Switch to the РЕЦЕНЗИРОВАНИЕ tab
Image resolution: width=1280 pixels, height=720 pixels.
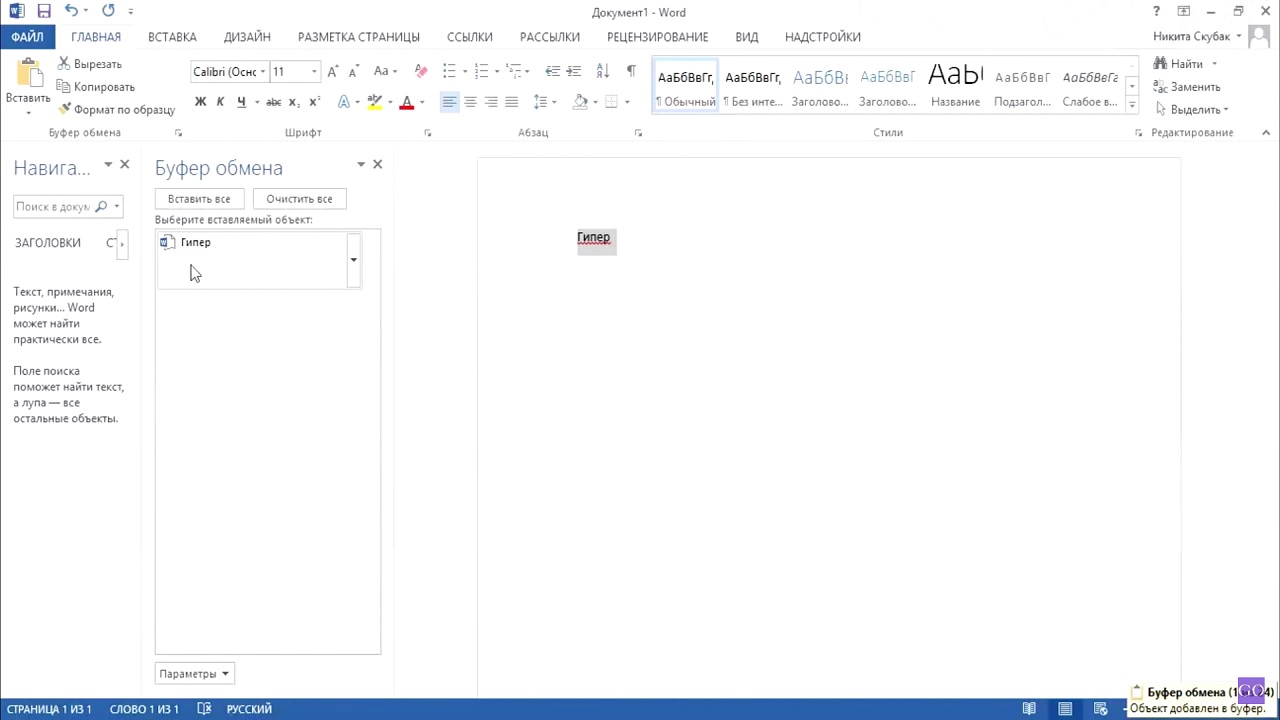657,37
